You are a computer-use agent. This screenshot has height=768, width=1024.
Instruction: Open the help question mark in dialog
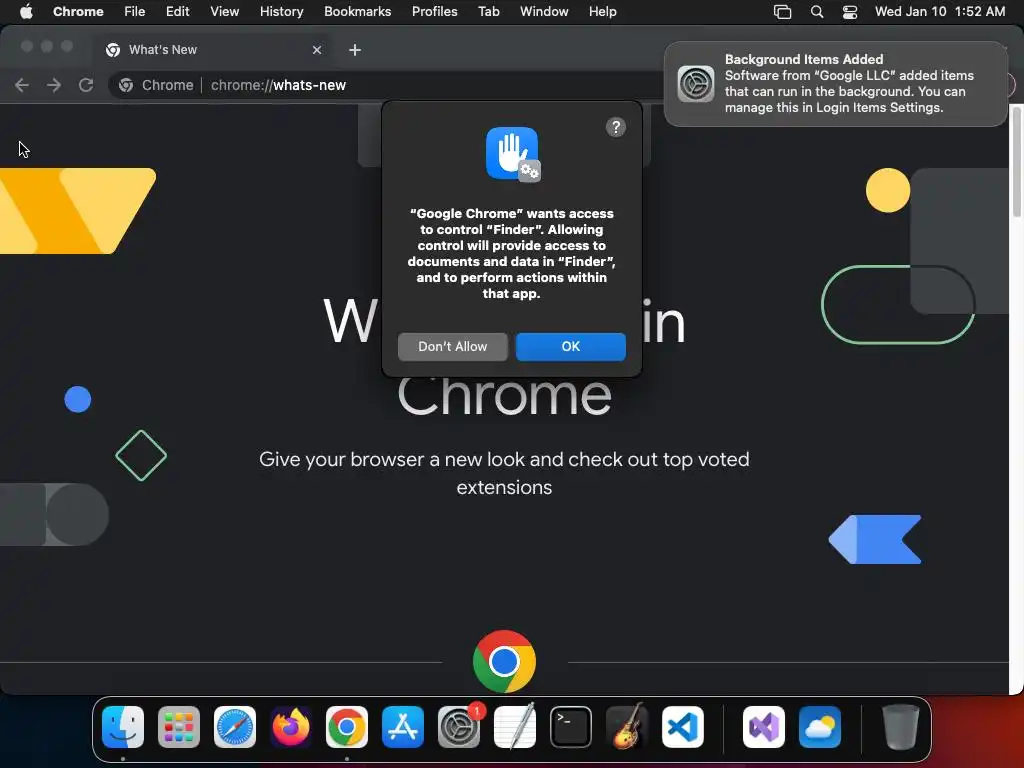tap(615, 127)
